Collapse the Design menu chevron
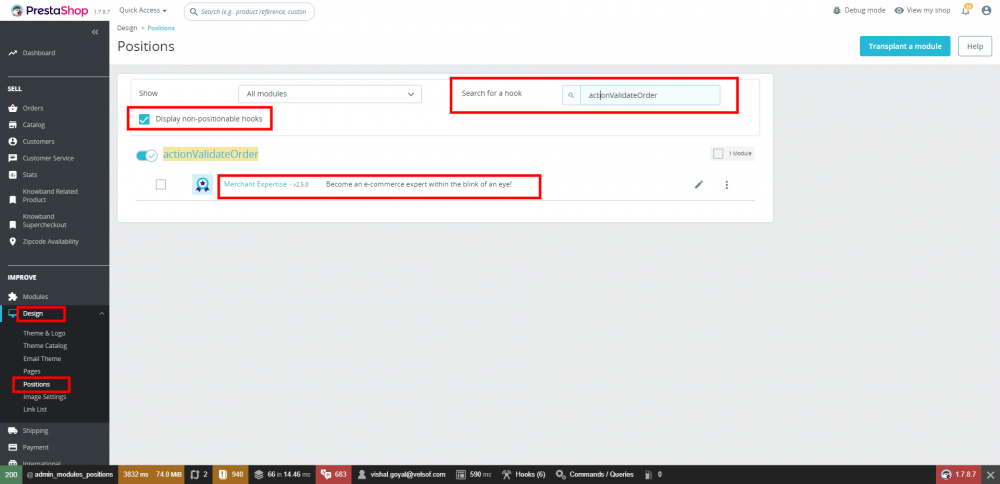Image resolution: width=1000 pixels, height=484 pixels. [101, 313]
